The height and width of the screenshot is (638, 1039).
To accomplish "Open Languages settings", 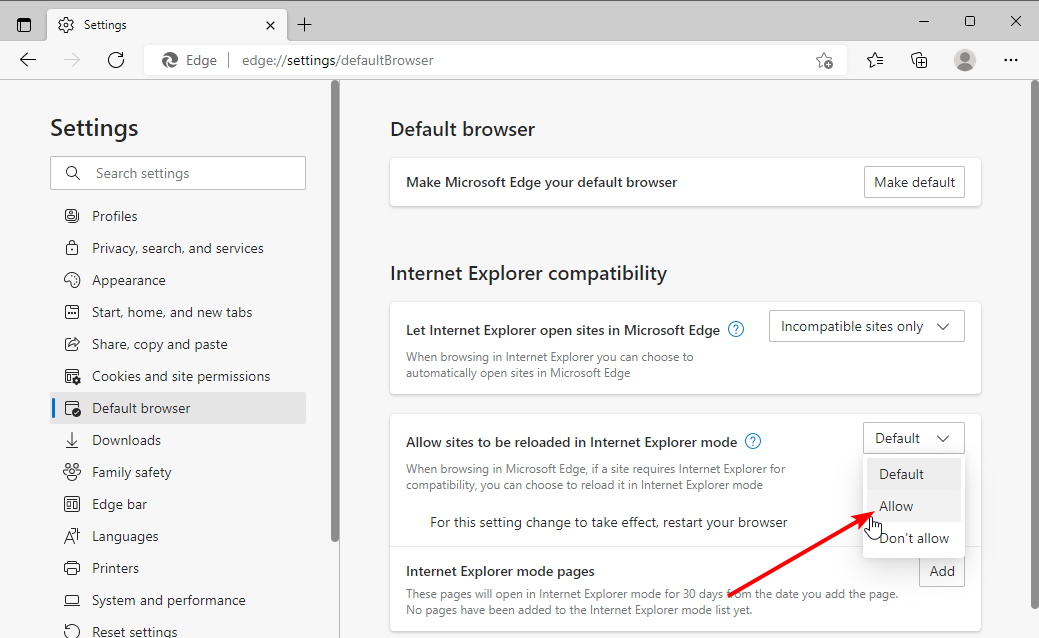I will tap(178, 536).
